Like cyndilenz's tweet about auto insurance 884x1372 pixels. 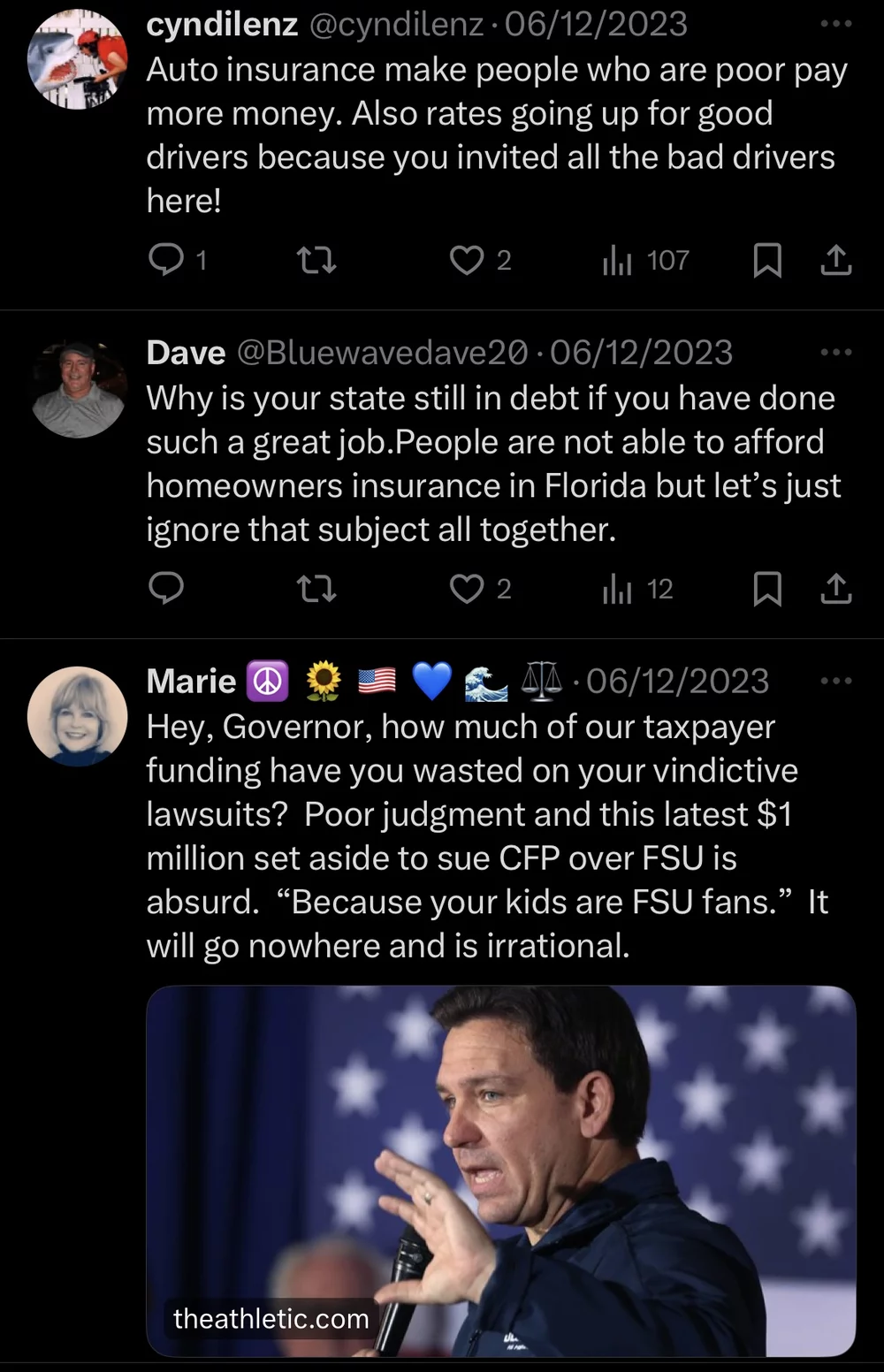(x=467, y=260)
